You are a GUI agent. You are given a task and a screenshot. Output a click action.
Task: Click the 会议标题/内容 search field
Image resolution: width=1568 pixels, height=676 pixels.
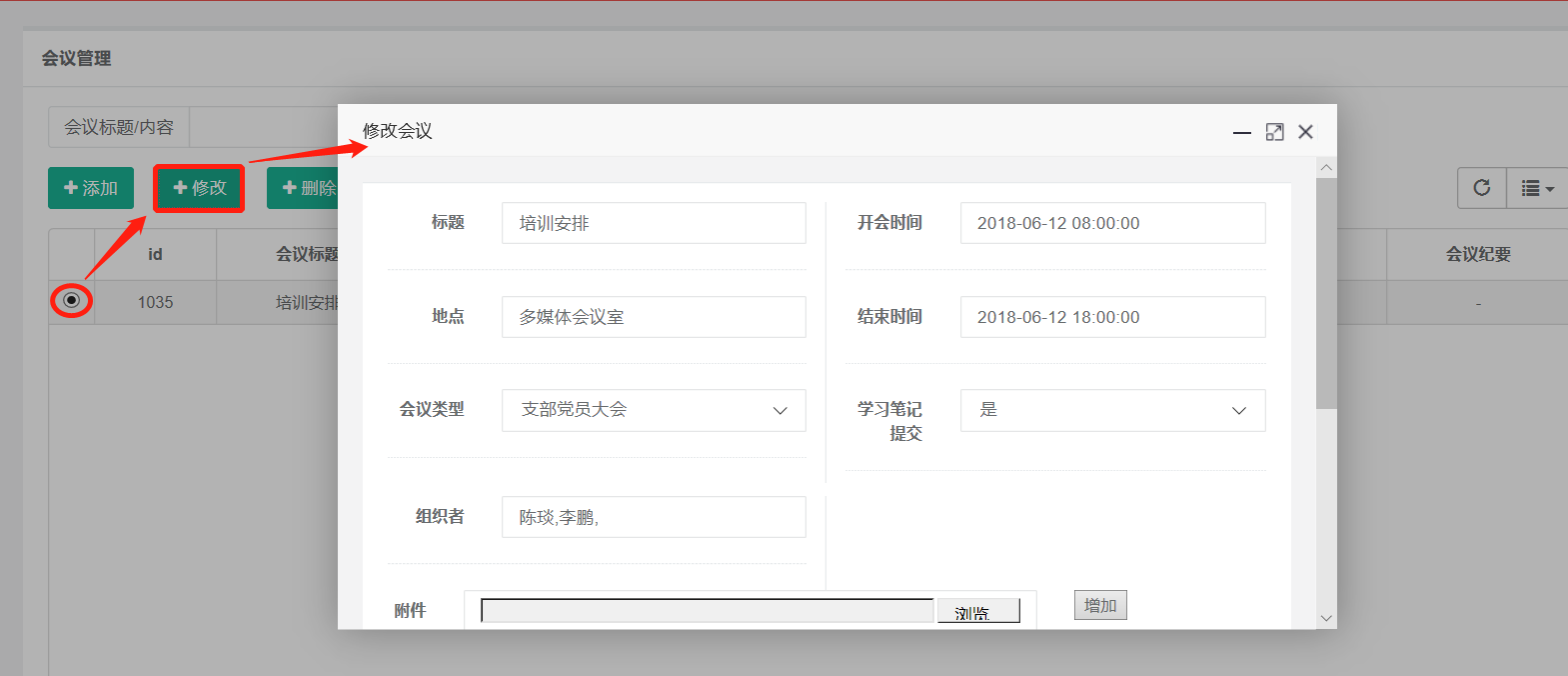tap(262, 128)
